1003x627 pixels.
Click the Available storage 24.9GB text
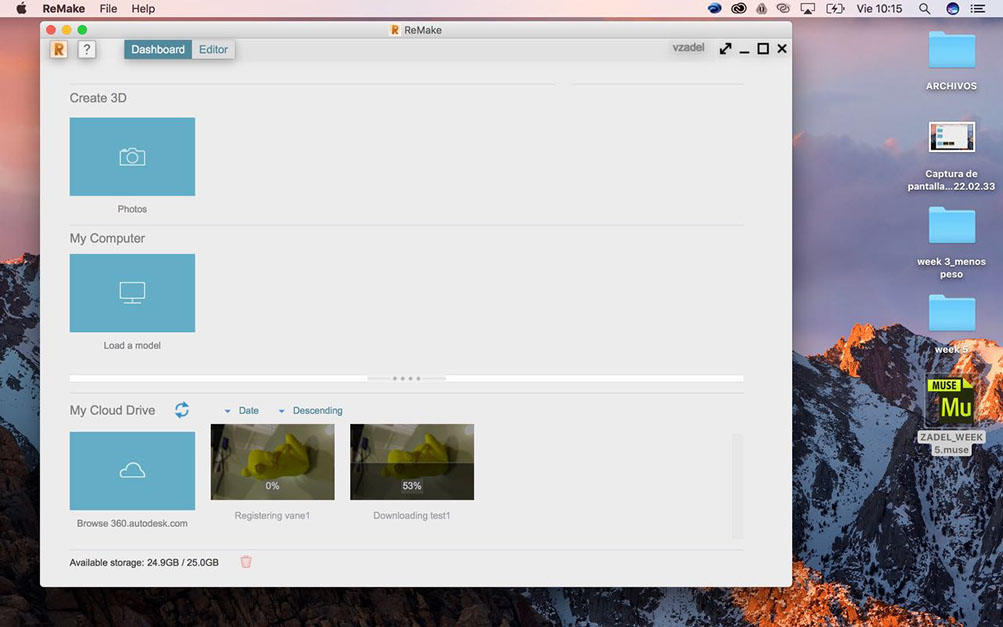coord(144,562)
